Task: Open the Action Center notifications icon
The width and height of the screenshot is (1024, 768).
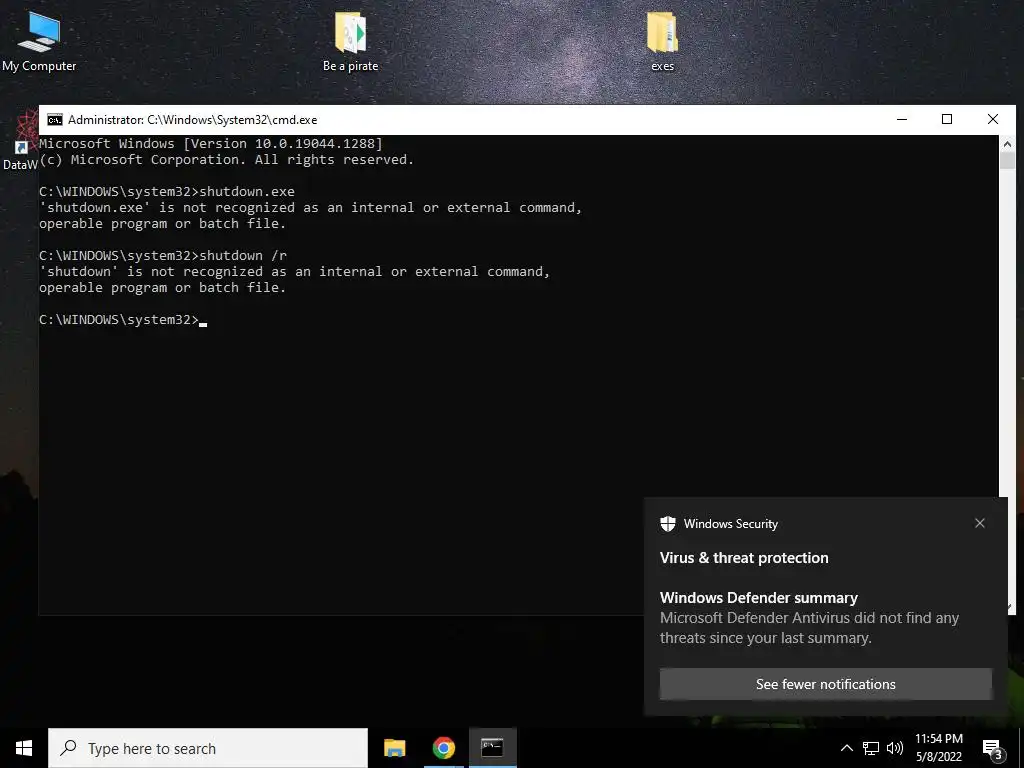Action: (992, 748)
